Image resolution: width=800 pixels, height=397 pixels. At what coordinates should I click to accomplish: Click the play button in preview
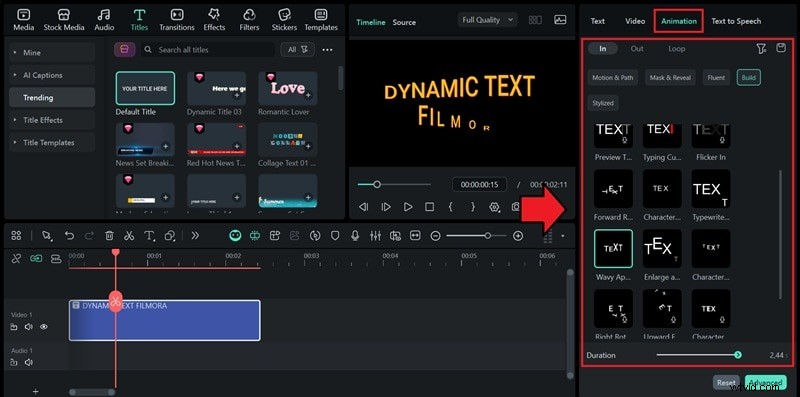[x=408, y=207]
